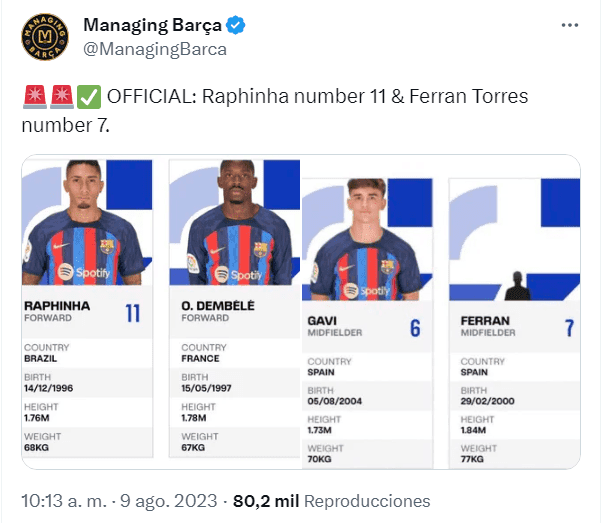Open the 80,2 mil Reproducciones view count
The image size is (605, 523).
(331, 501)
